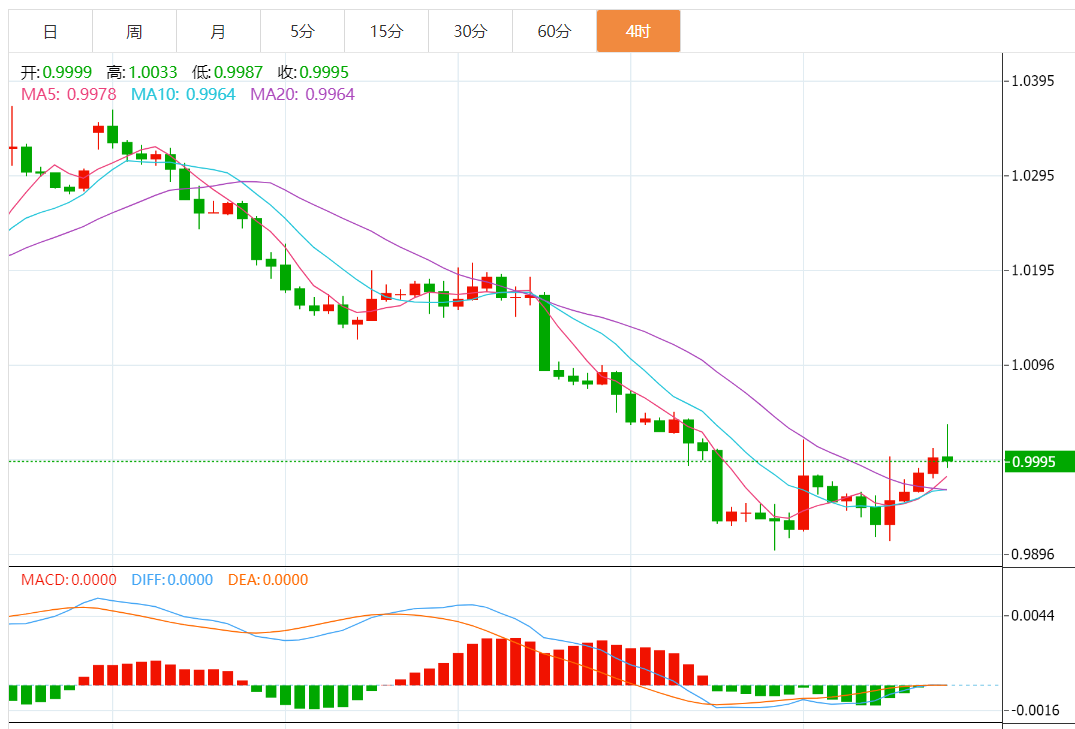Switch to the 月 monthly chart tab
The height and width of the screenshot is (729, 1075).
(218, 32)
